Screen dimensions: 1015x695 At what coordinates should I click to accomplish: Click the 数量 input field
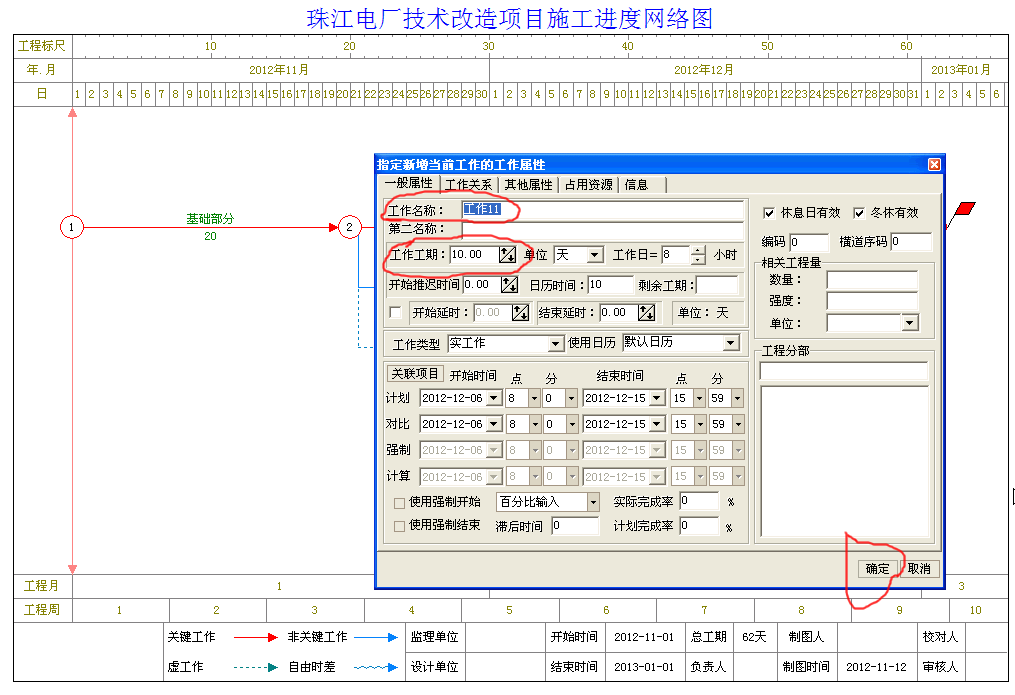click(x=872, y=280)
